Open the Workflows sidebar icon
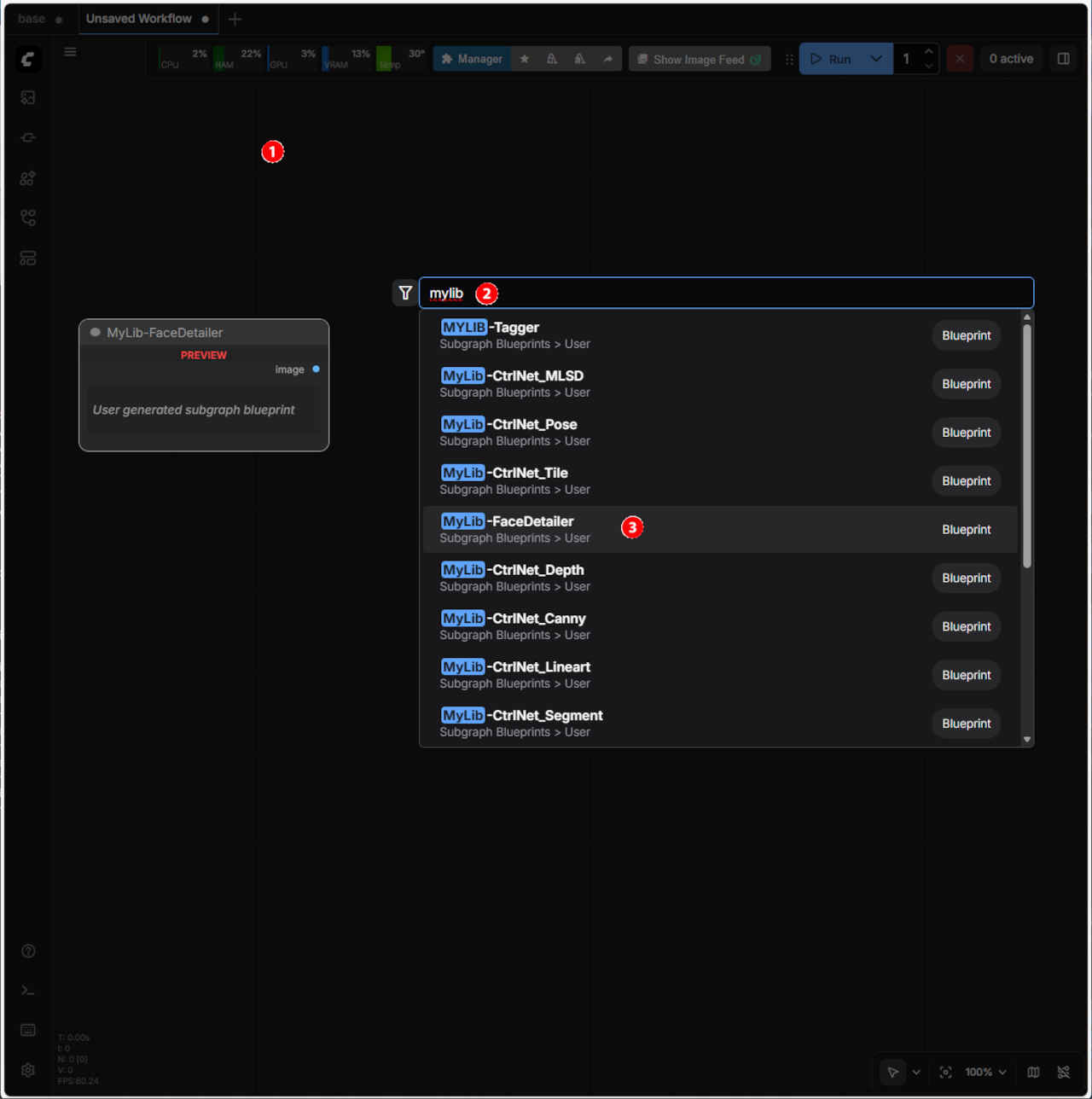Screen dimensions: 1092x1099 pos(28,218)
